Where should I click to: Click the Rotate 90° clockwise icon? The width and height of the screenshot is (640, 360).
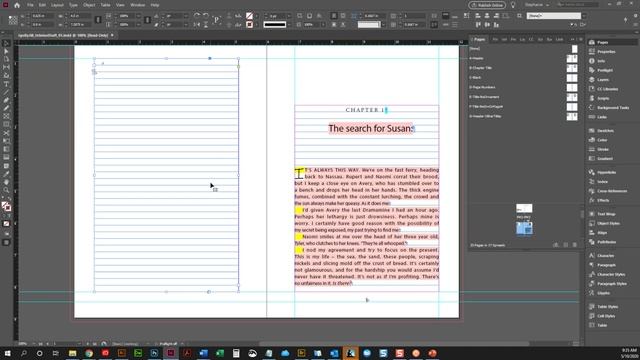[x=197, y=16]
